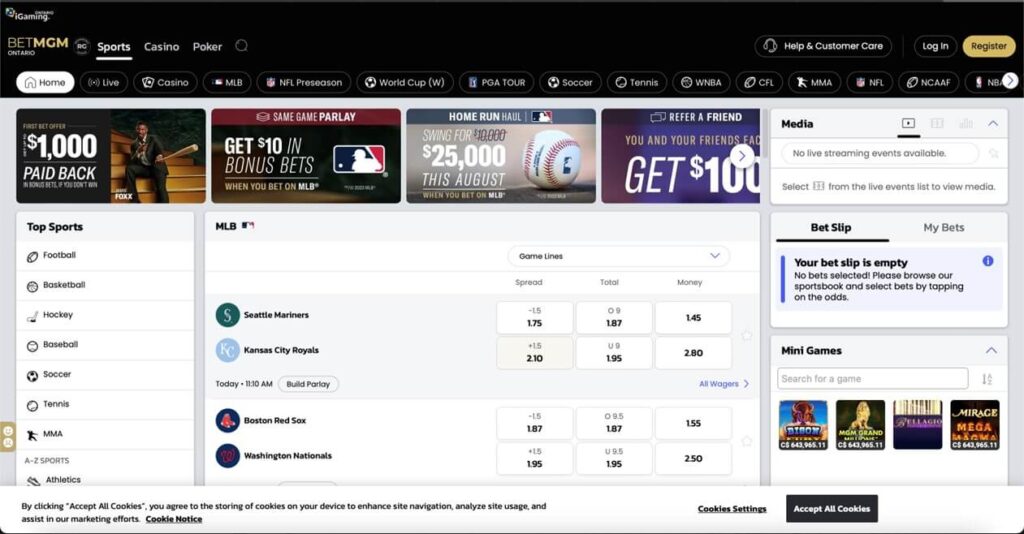Open the PGA TOUR pill
The width and height of the screenshot is (1024, 534).
click(x=496, y=82)
